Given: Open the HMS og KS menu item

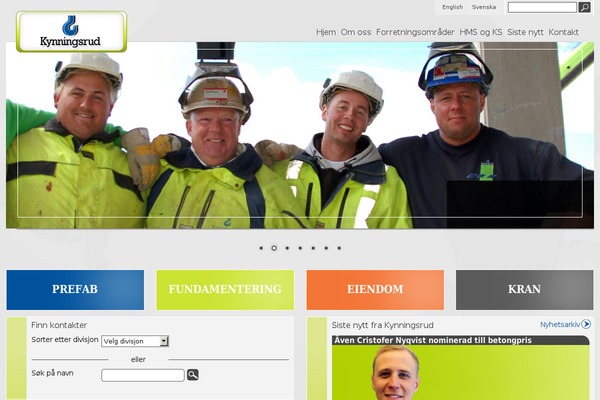Looking at the screenshot, I should pyautogui.click(x=481, y=32).
